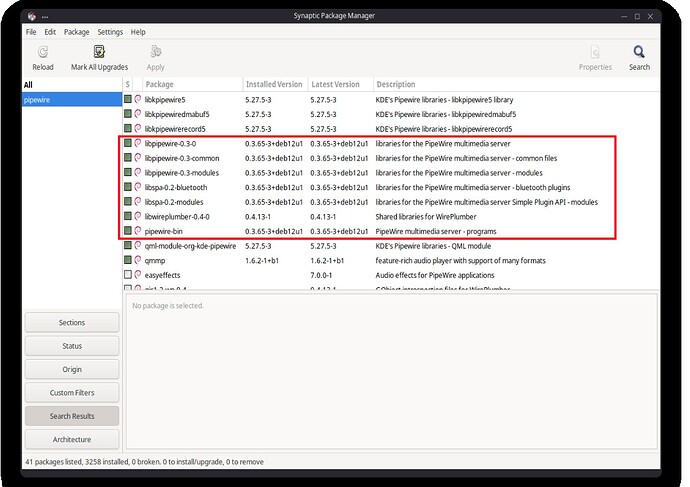This screenshot has width=690, height=487.
Task: Click Debian swirl icon next to easyeffects
Action: (x=138, y=275)
